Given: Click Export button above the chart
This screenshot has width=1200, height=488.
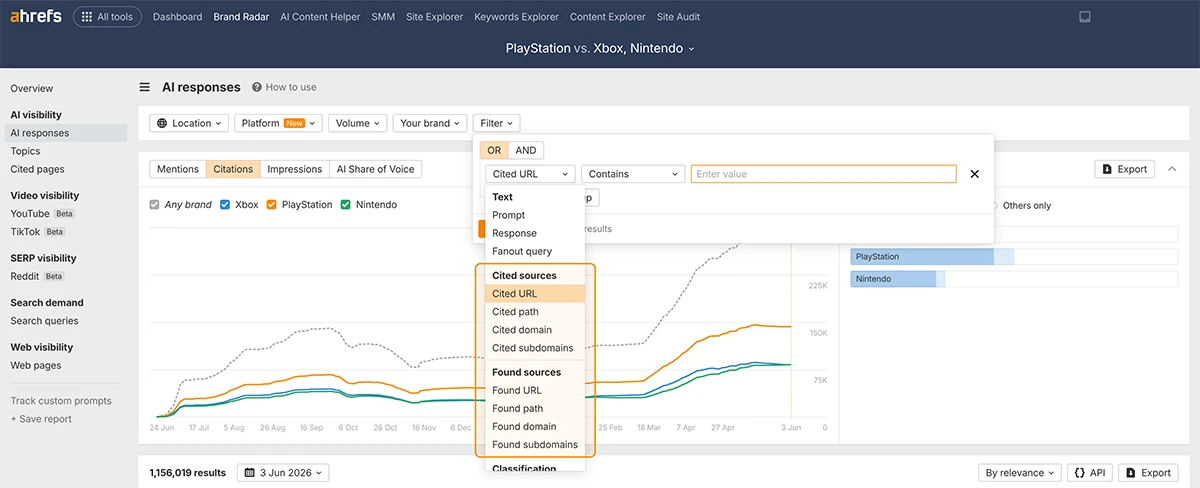Looking at the screenshot, I should click(x=1125, y=169).
